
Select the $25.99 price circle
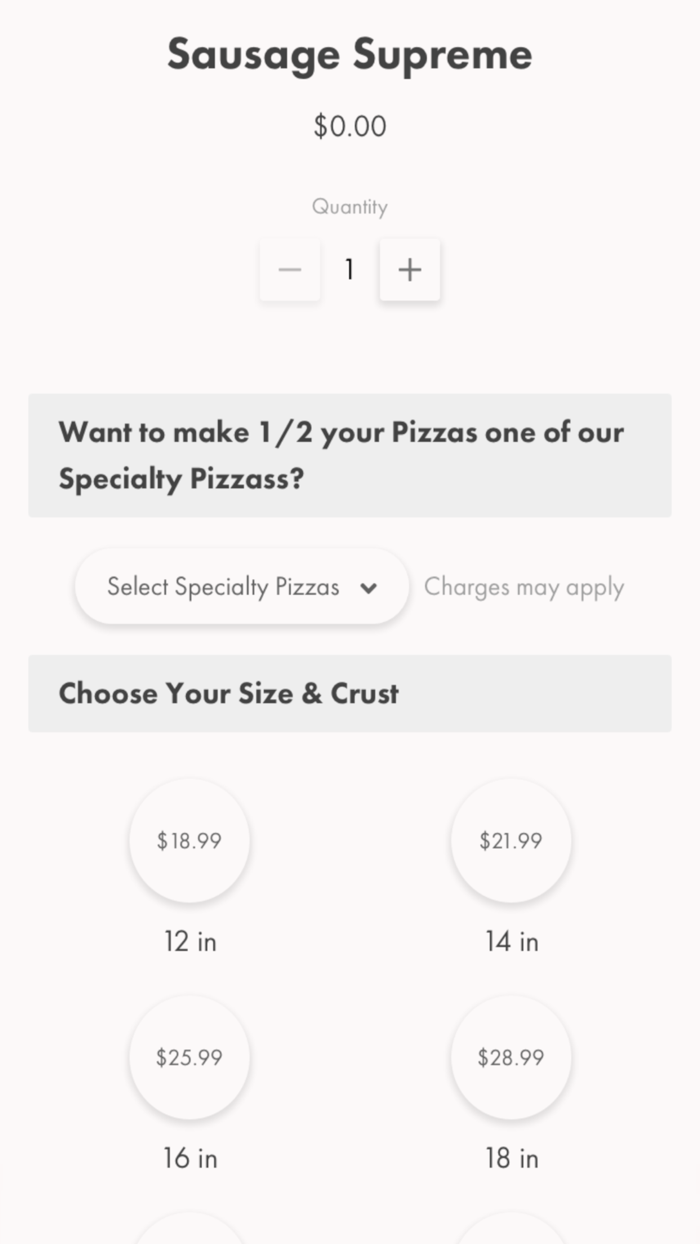point(189,1057)
